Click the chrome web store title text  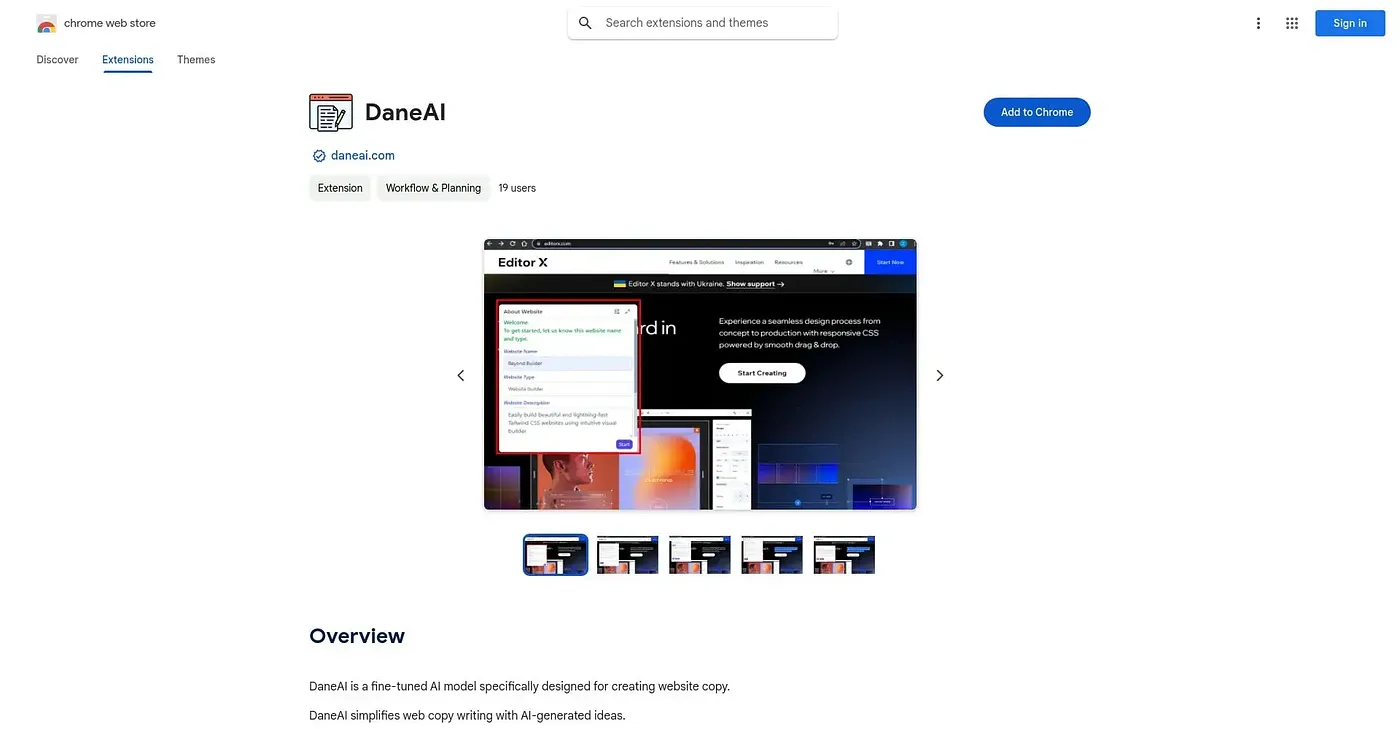[x=110, y=23]
